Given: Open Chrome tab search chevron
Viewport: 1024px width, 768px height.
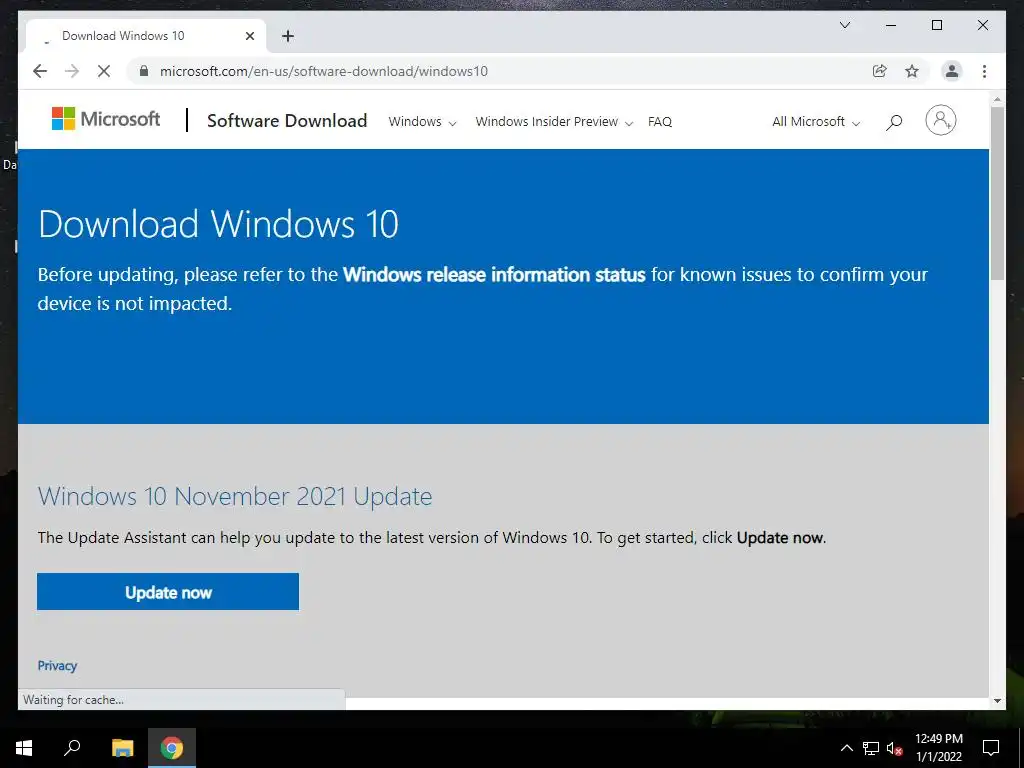Looking at the screenshot, I should point(845,25).
